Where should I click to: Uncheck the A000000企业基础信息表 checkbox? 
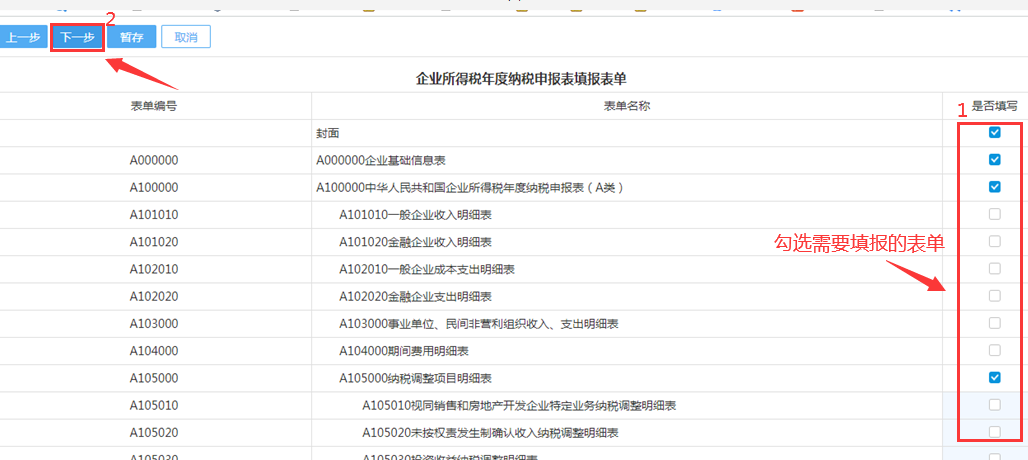click(x=994, y=160)
